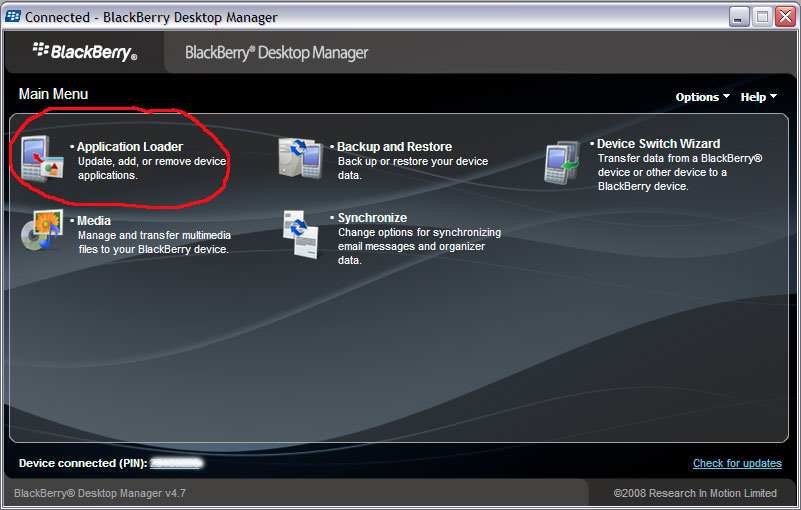Open the Application Loader icon
The image size is (801, 510).
42,158
